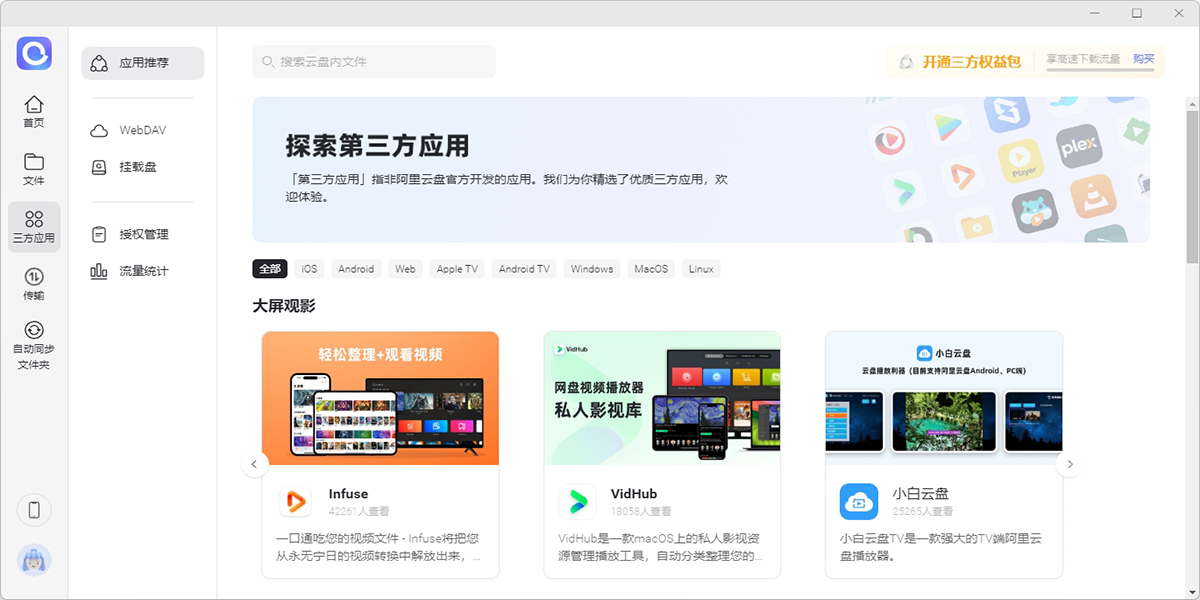The height and width of the screenshot is (600, 1200).
Task: Show next apps with right carousel arrow
Action: (1070, 464)
